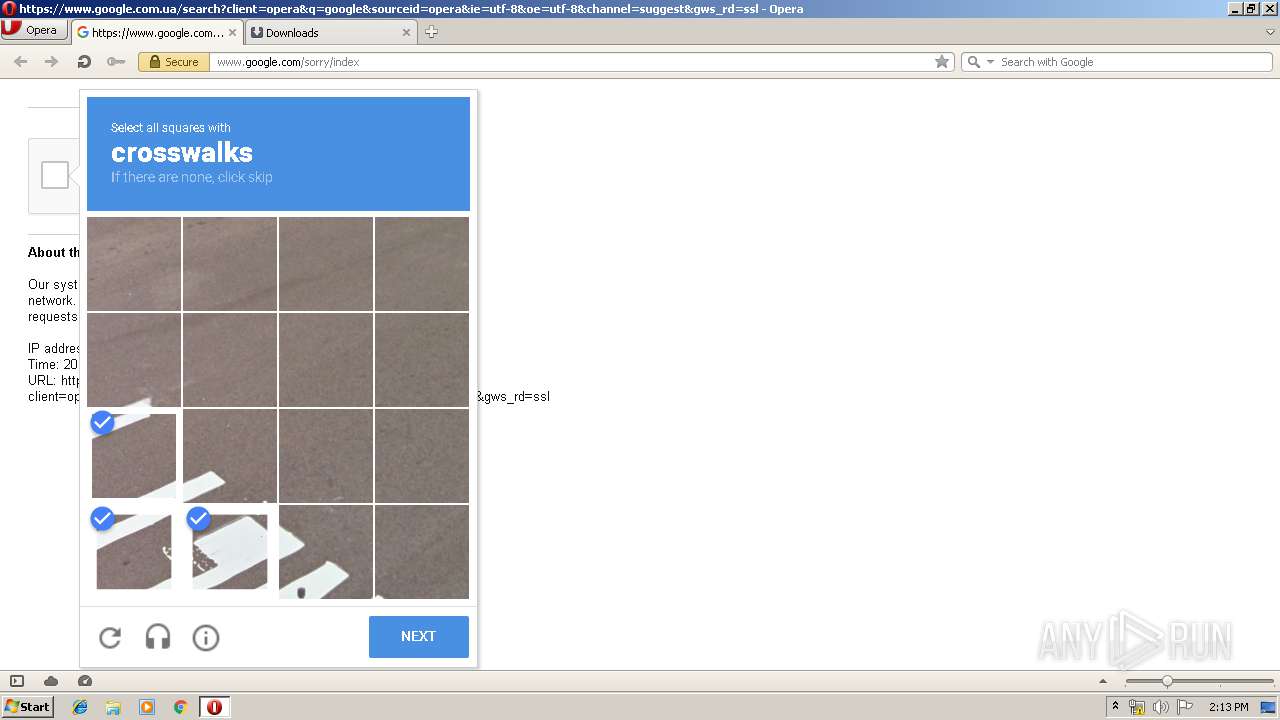Open the password key (wand) icon
The height and width of the screenshot is (720, 1280).
116,62
